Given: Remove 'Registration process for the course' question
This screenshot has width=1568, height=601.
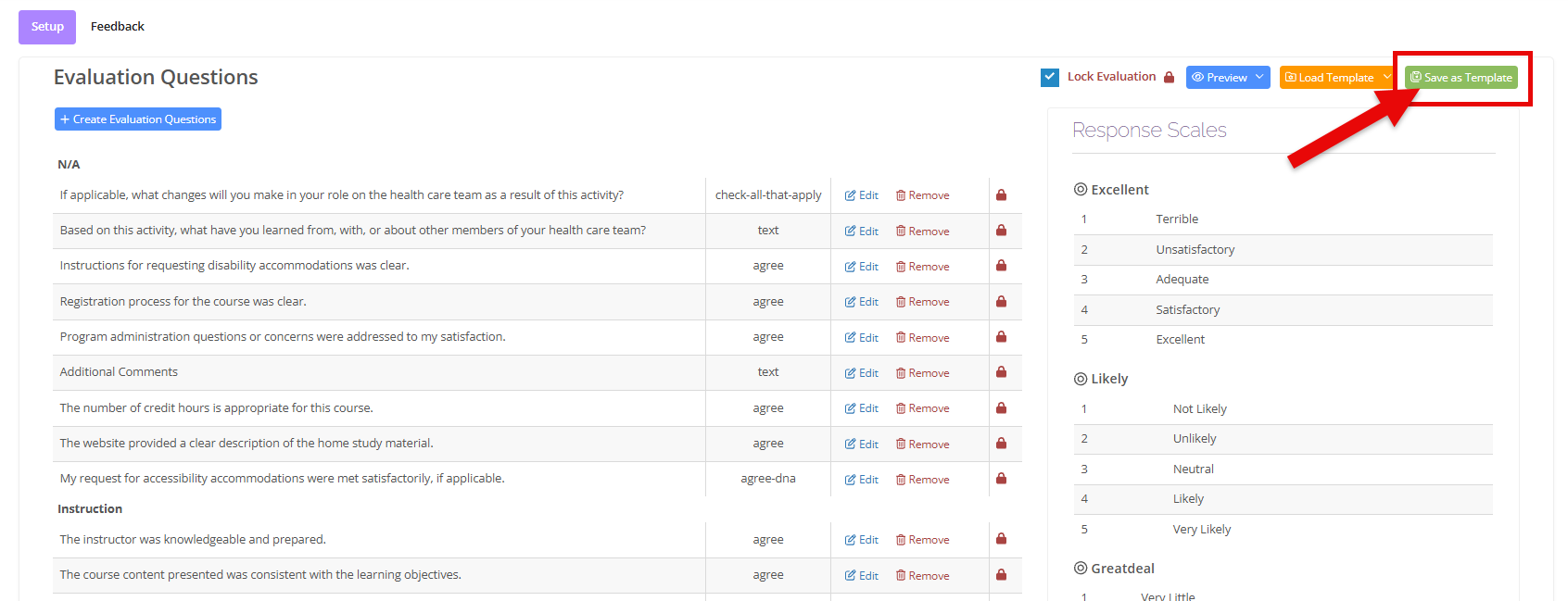Looking at the screenshot, I should coord(923,302).
